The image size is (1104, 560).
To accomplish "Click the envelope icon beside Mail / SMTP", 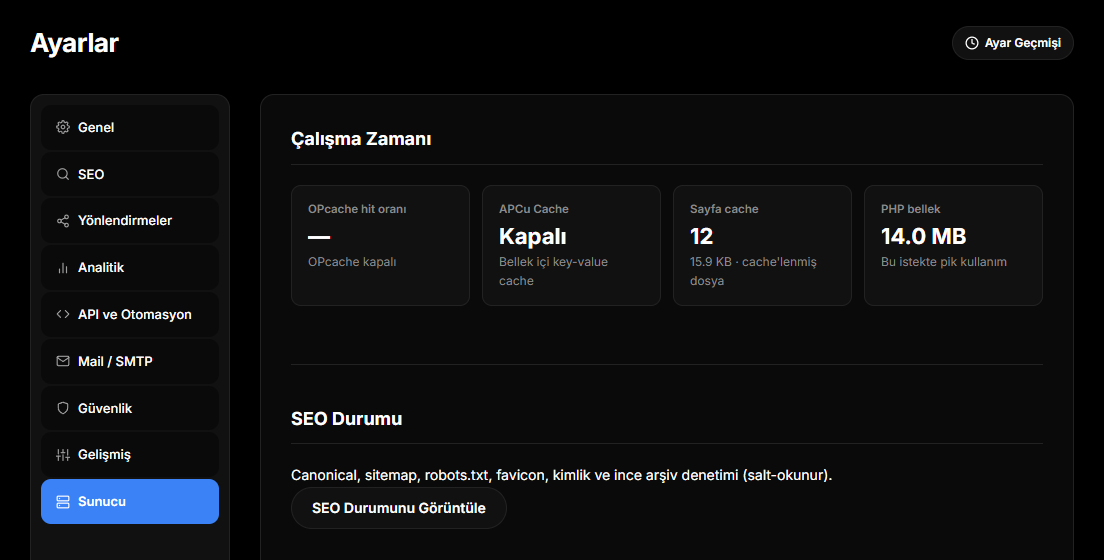I will [x=63, y=361].
